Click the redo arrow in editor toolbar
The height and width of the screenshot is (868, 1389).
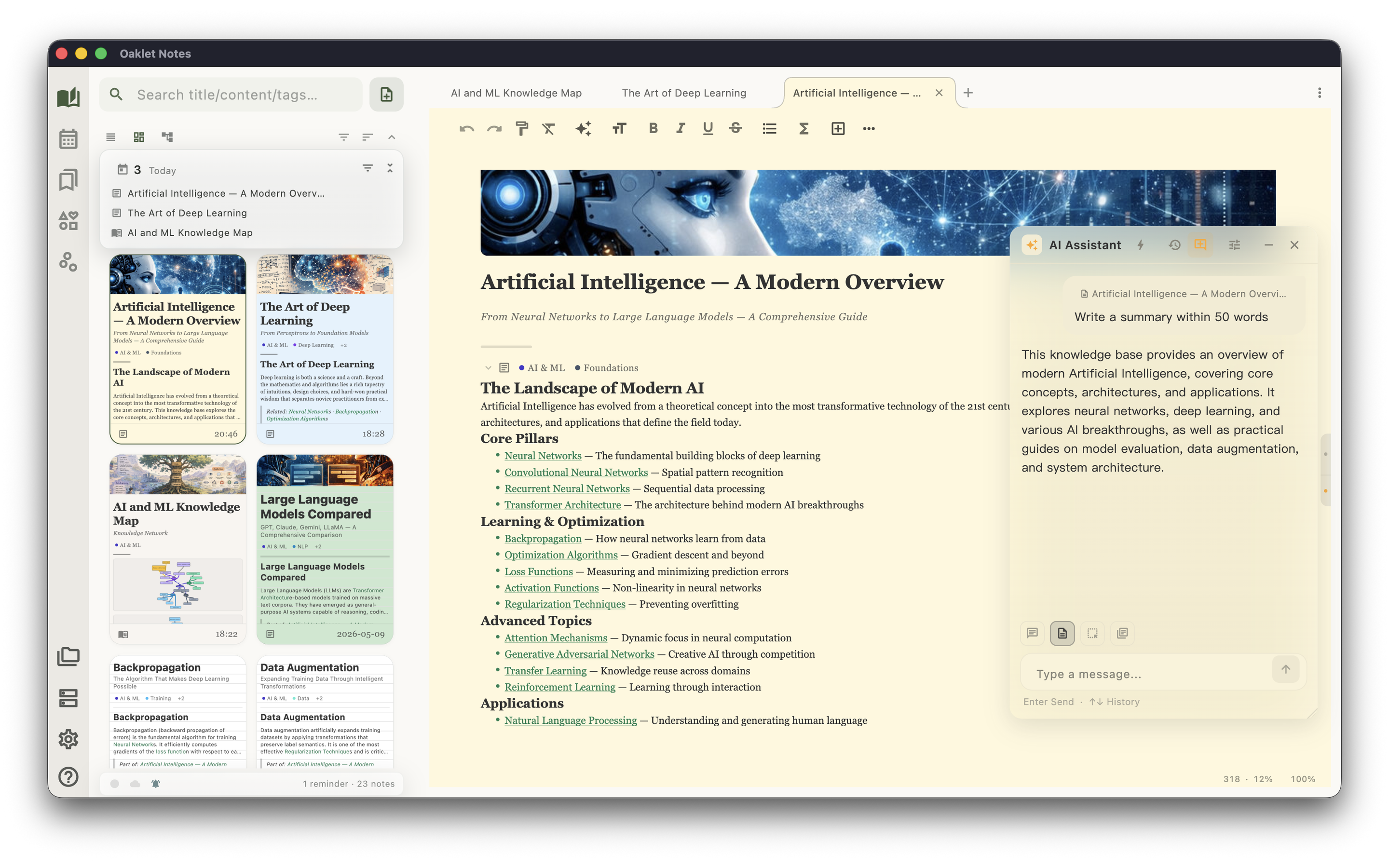click(494, 129)
